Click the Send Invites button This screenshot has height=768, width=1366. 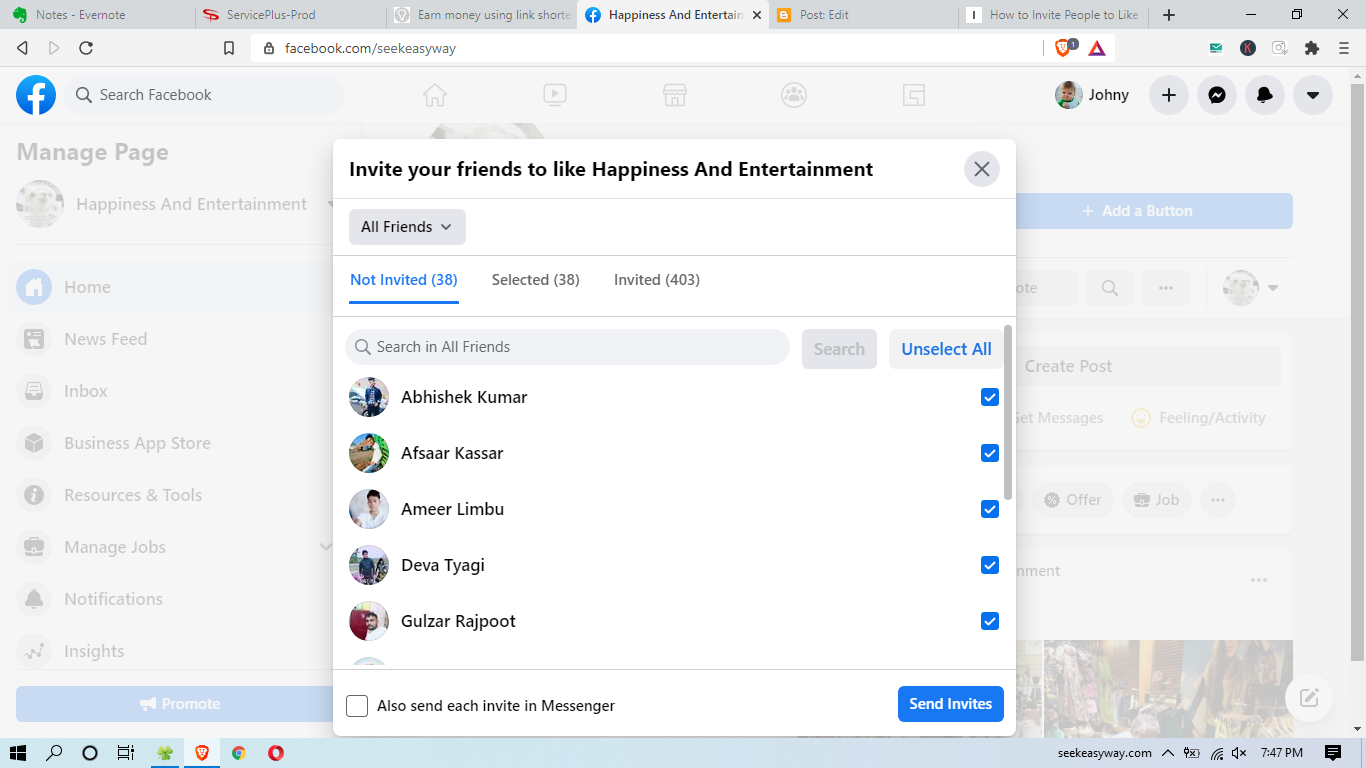tap(950, 704)
